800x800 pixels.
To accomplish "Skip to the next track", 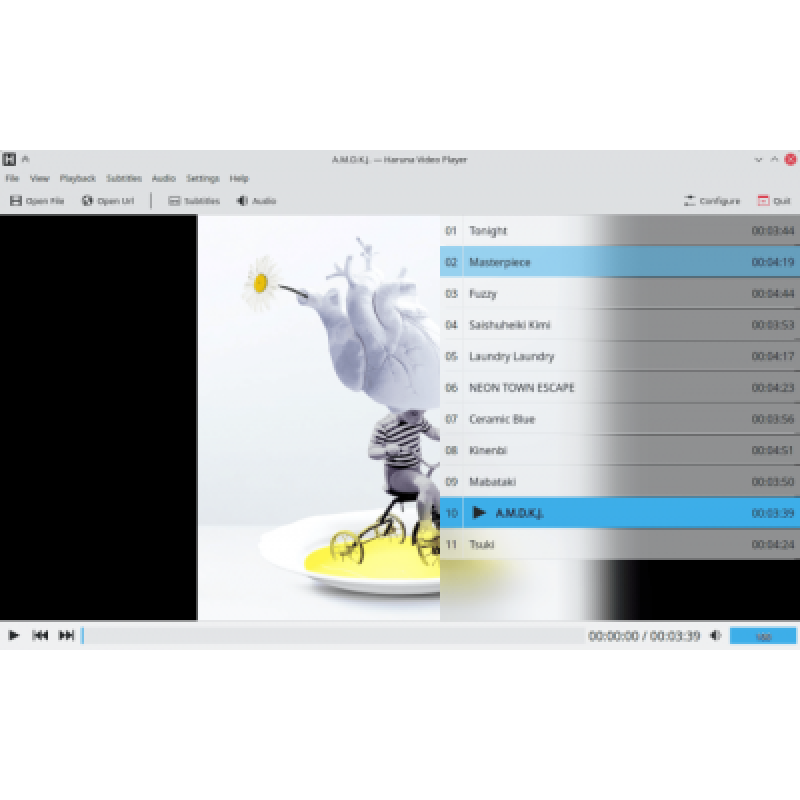I will (x=66, y=635).
